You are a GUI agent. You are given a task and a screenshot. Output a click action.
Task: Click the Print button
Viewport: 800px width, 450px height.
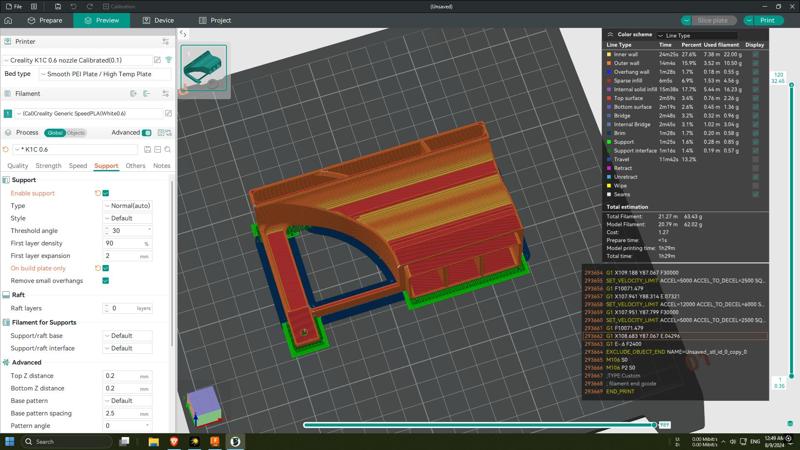[x=766, y=20]
